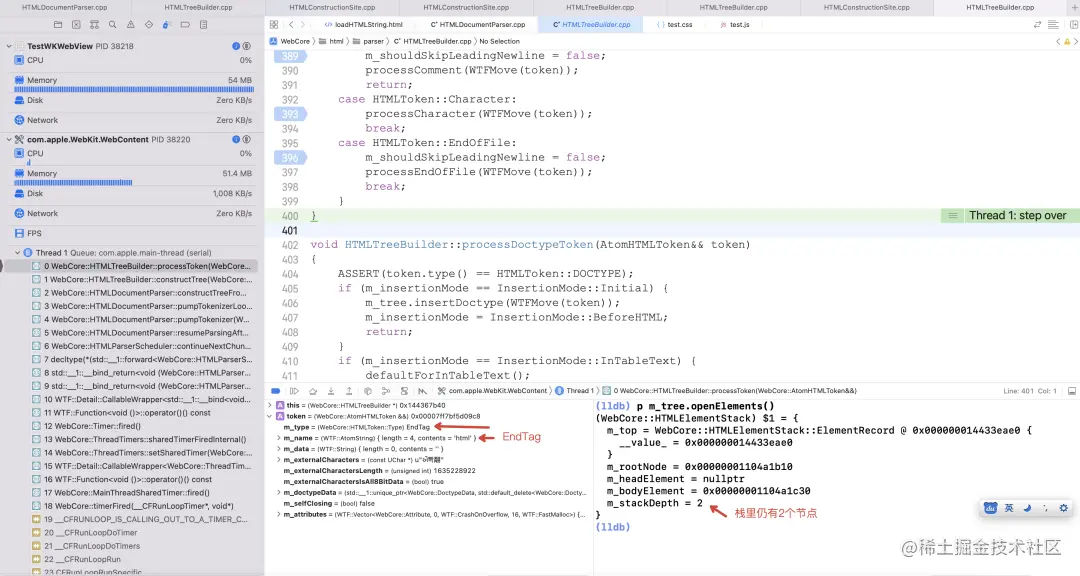Expand the m_attributes variable
The height and width of the screenshot is (576, 1080).
(279, 515)
